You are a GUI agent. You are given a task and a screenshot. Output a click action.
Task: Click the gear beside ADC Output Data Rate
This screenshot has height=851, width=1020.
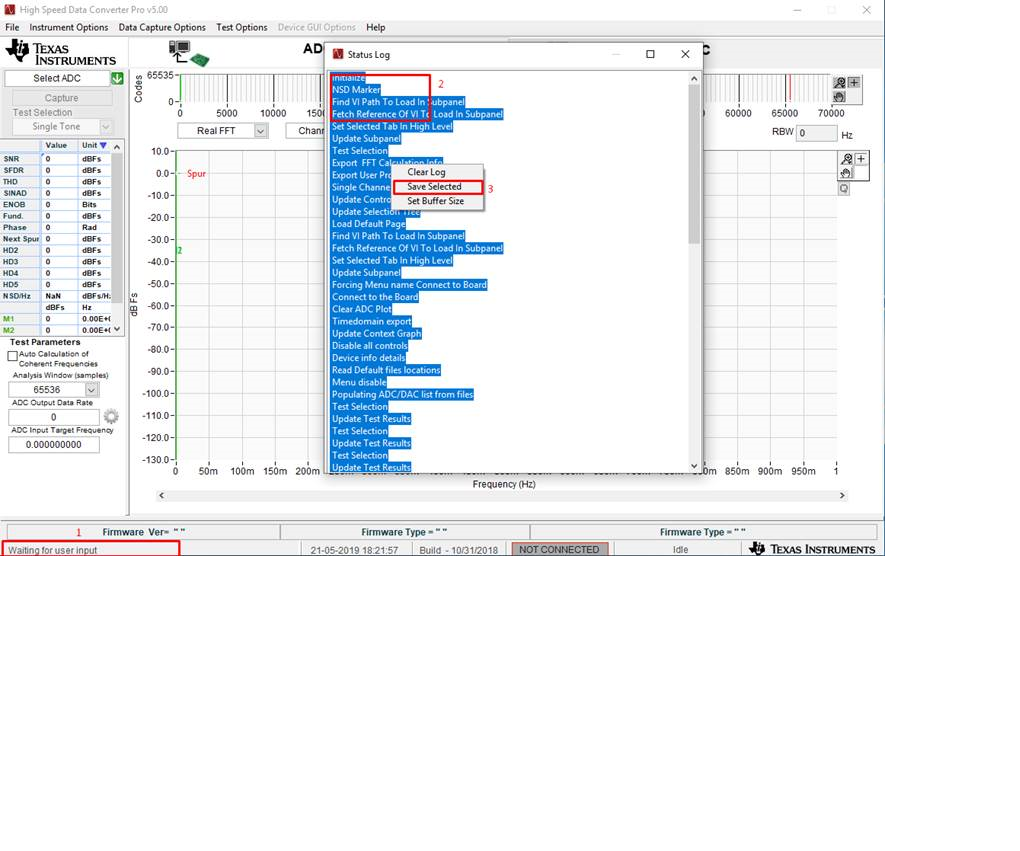(111, 416)
